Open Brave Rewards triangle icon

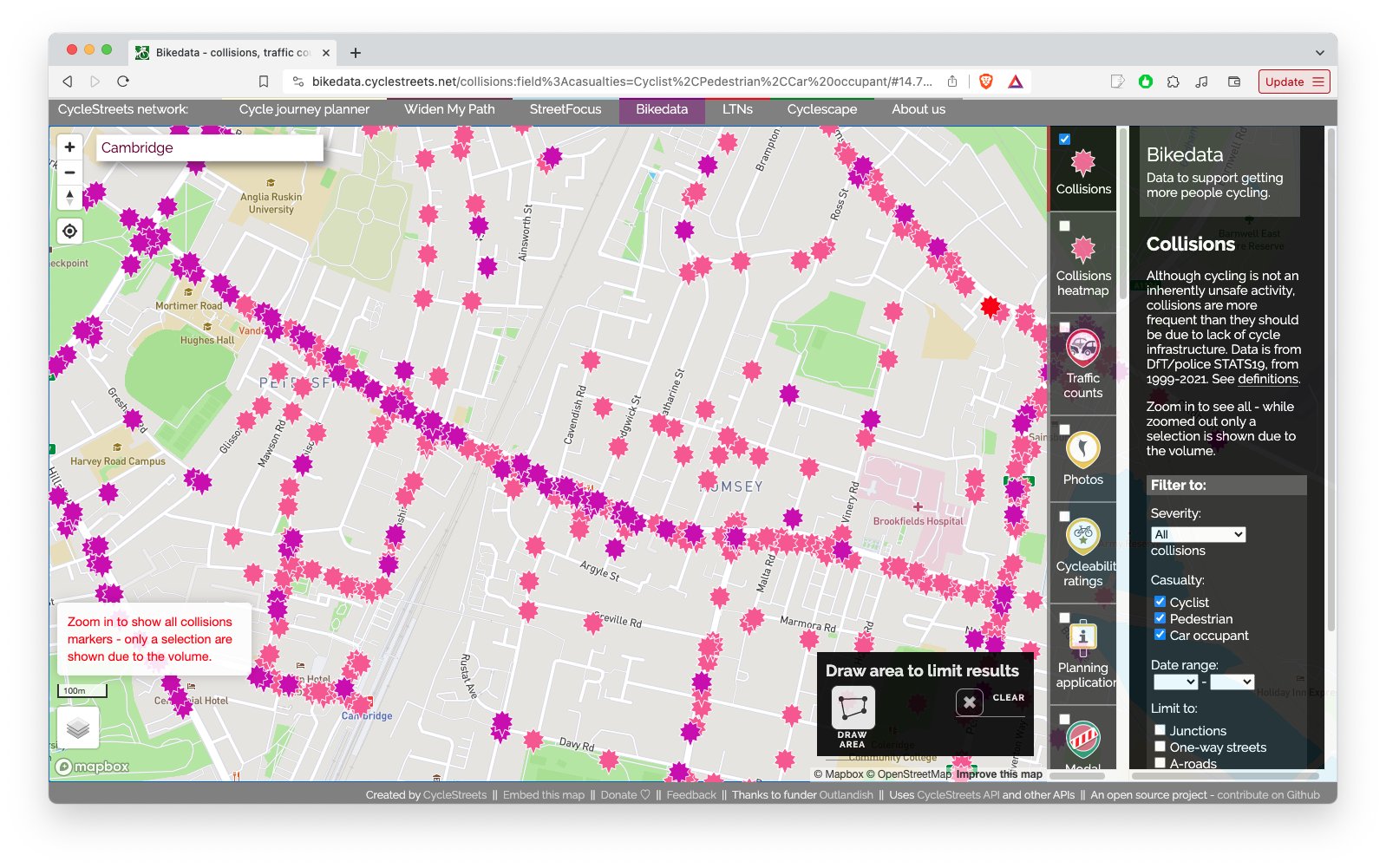click(x=1016, y=82)
